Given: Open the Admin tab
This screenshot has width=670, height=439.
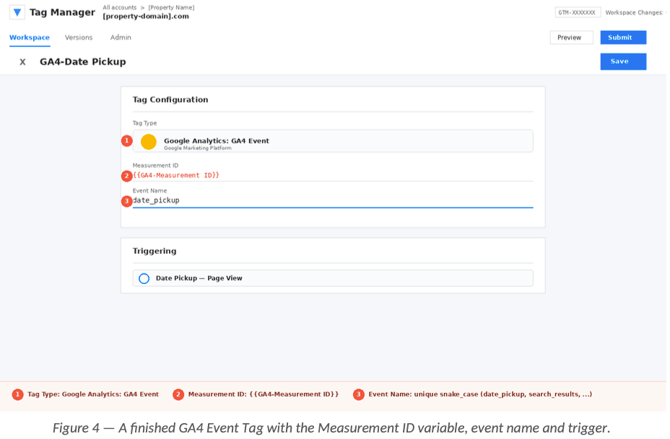Looking at the screenshot, I should point(121,38).
